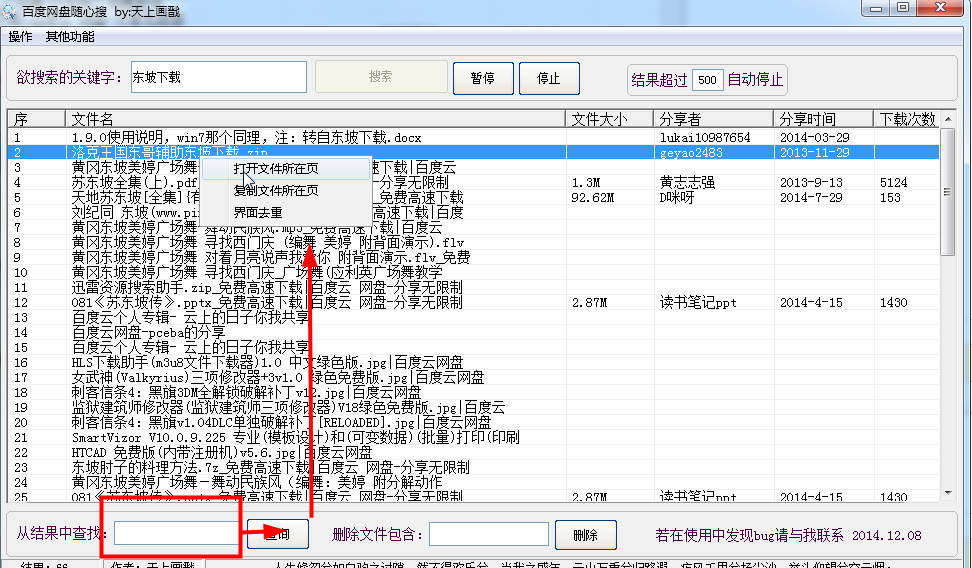Pause the search with 暂停 button
Image resolution: width=972 pixels, height=568 pixels.
[483, 78]
